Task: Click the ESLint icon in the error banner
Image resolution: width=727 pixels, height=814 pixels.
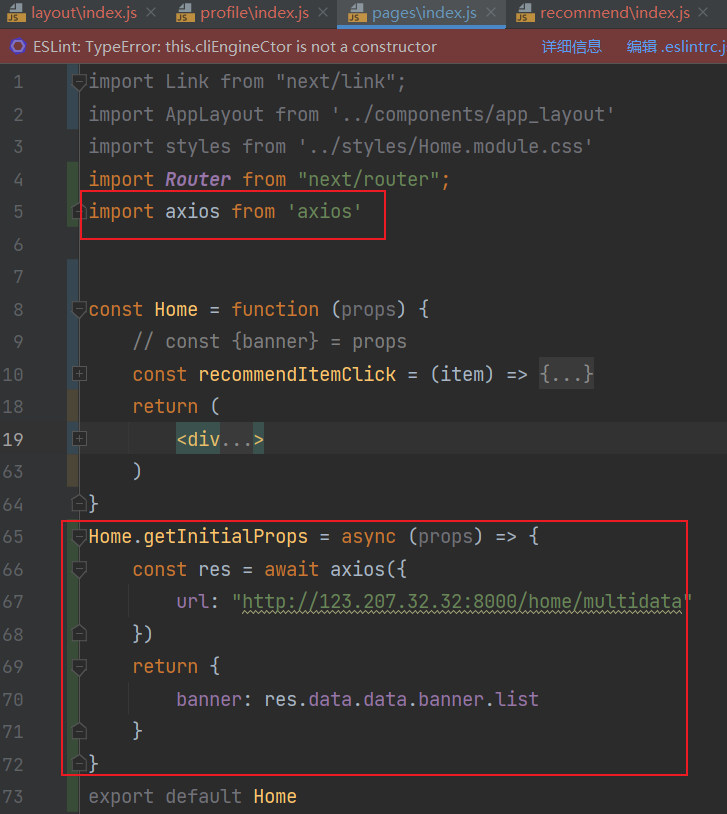Action: pyautogui.click(x=18, y=47)
